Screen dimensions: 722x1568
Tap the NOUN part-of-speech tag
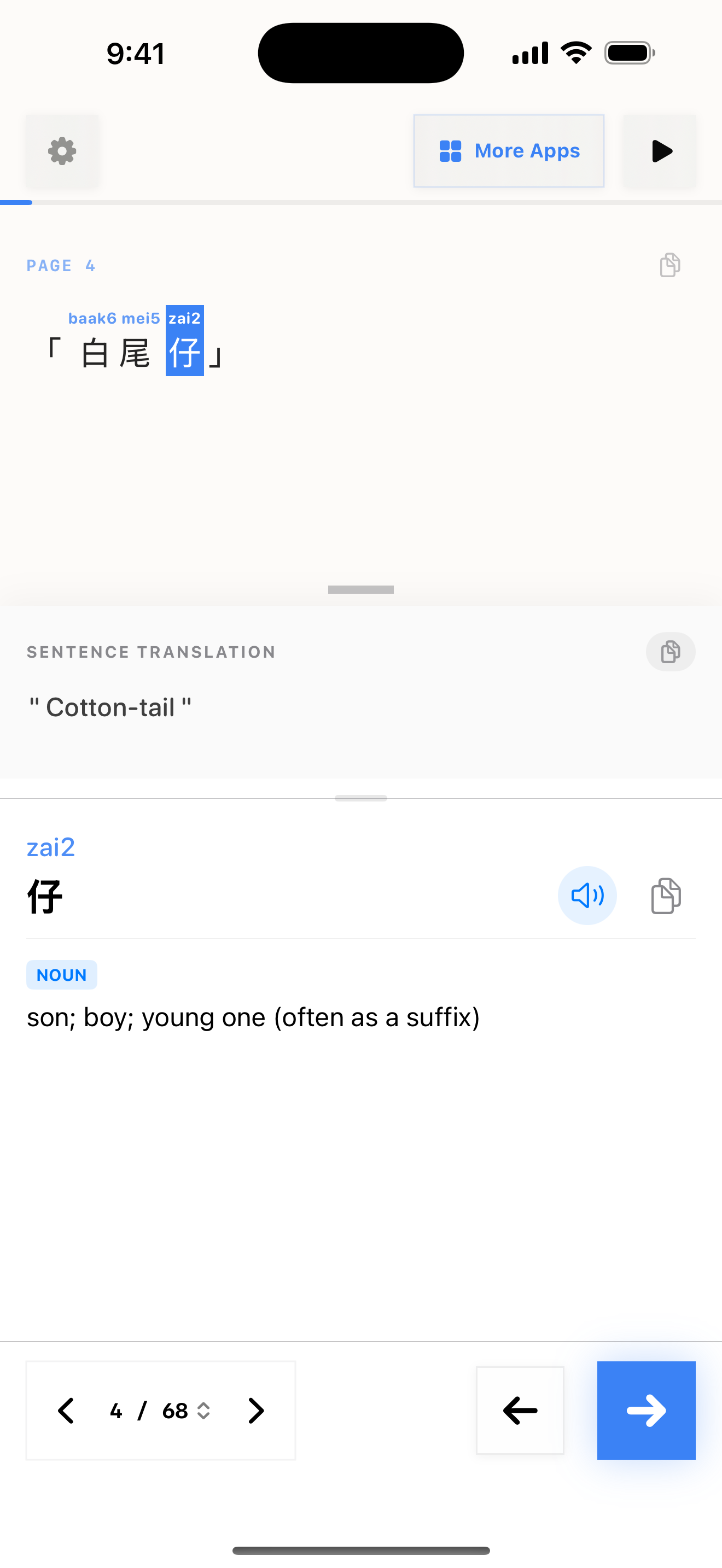click(61, 974)
